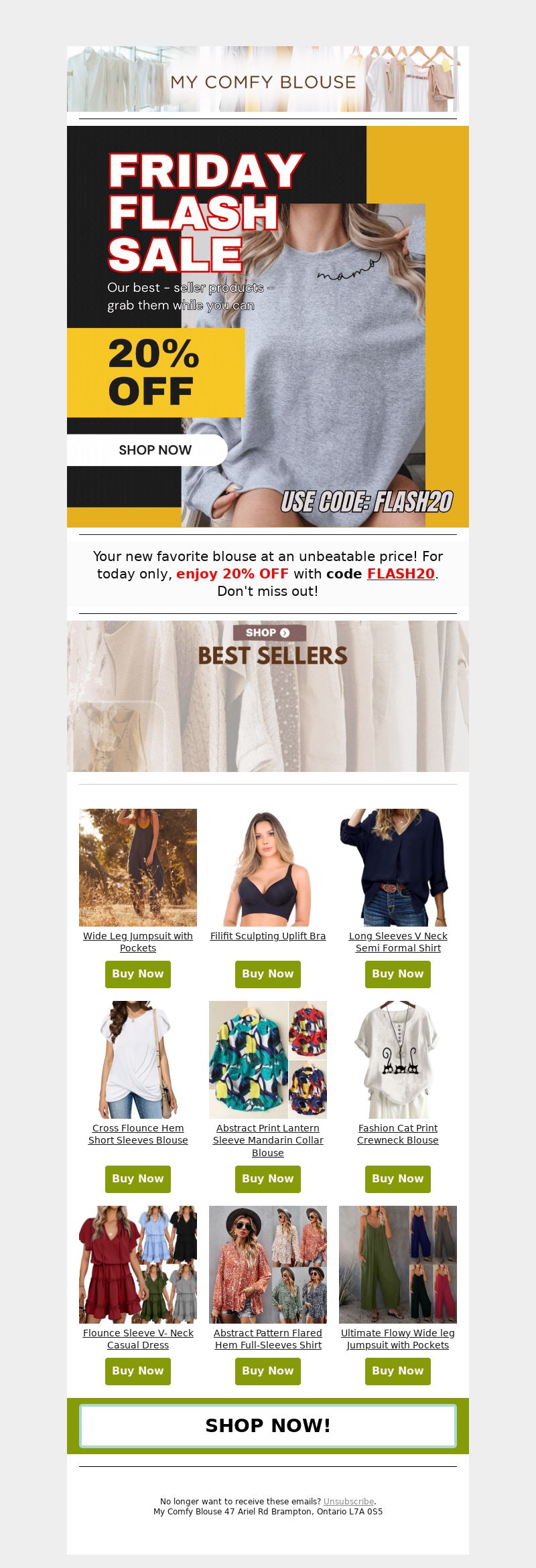The height and width of the screenshot is (1568, 536).
Task: Click the Unsubscribe link in the footer
Action: (x=348, y=1502)
